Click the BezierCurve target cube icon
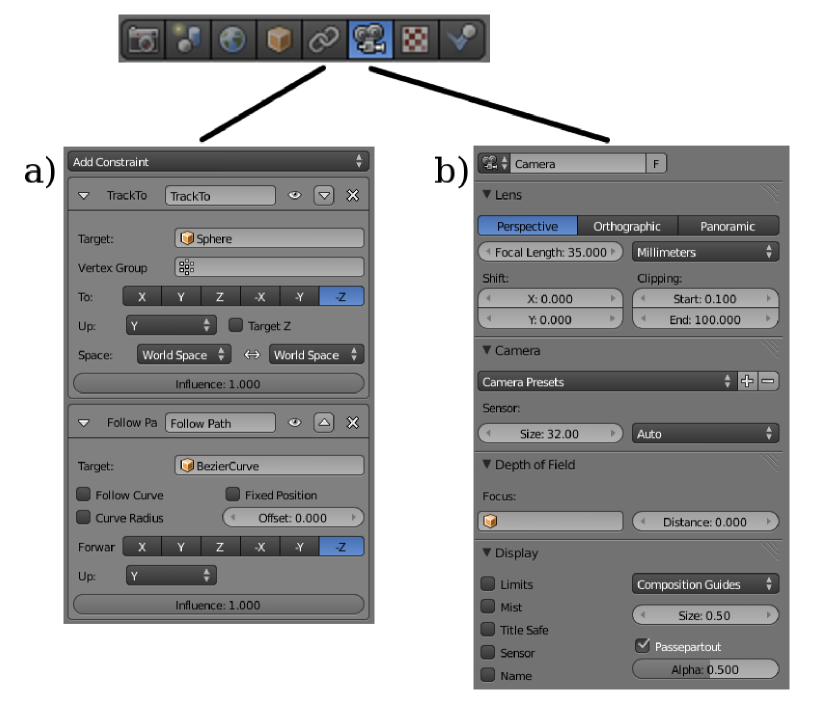Screen dimensions: 830x727 click(187, 465)
